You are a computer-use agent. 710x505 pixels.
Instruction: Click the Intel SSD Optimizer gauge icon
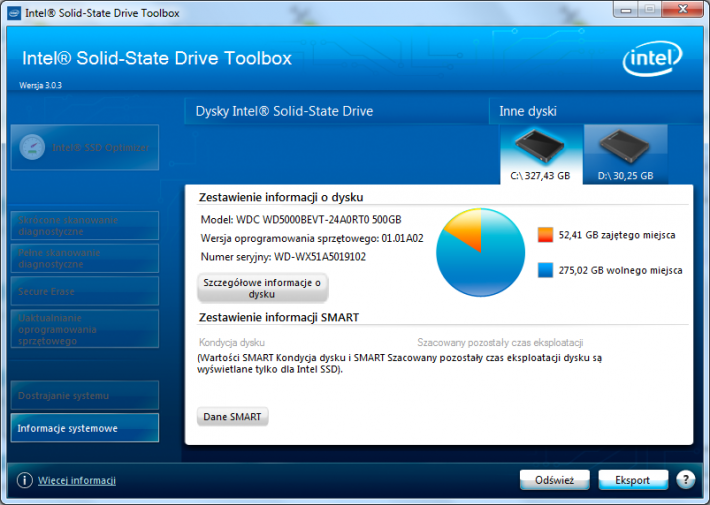32,147
